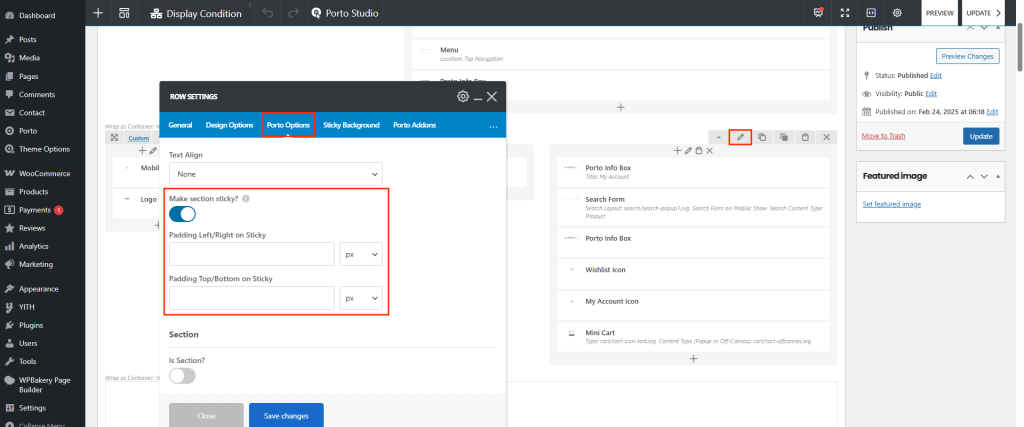Click the Add Element plus icon in top bar
Viewport: 1024px width, 427px height.
coord(97,13)
